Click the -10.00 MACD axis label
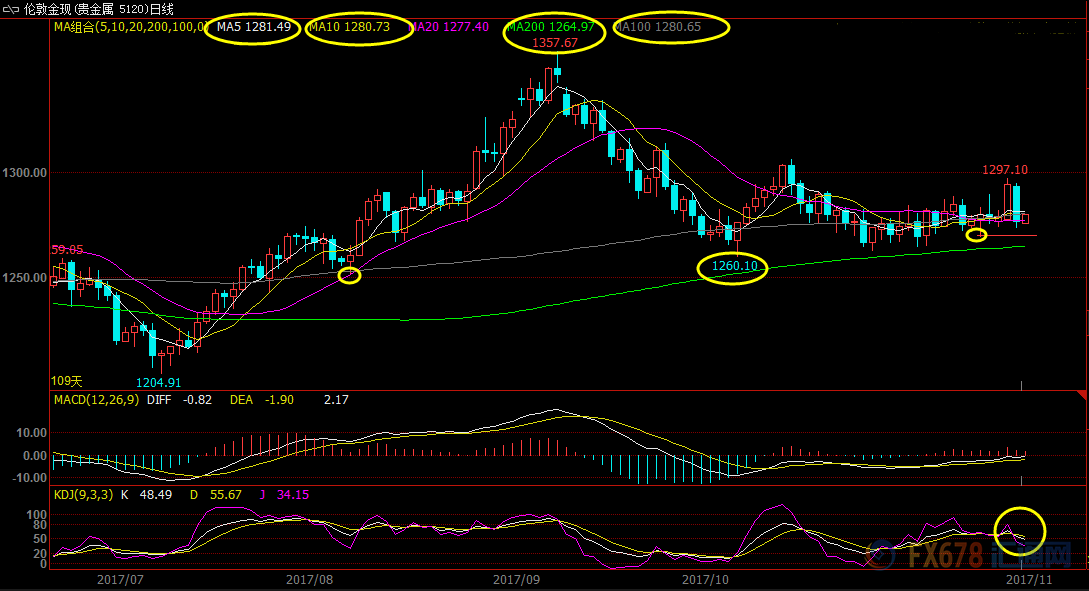The height and width of the screenshot is (591, 1089). tap(30, 478)
